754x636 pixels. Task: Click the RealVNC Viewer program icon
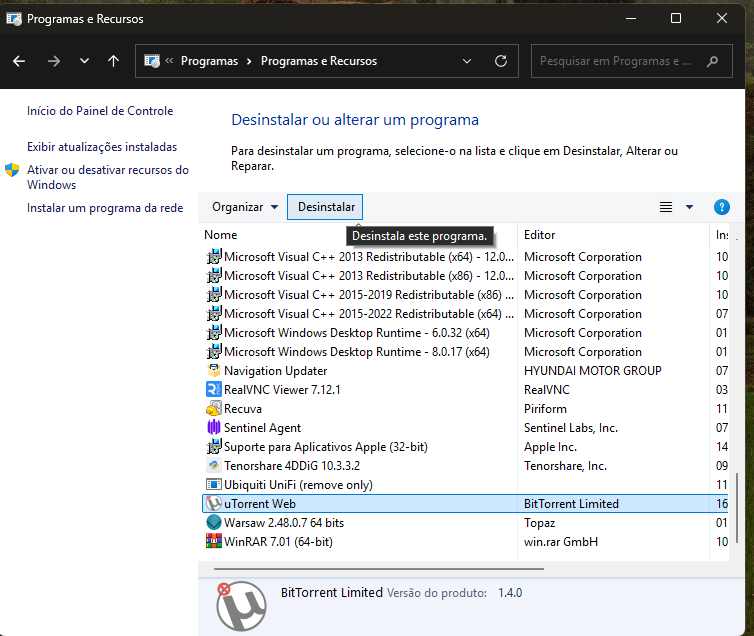pos(214,390)
